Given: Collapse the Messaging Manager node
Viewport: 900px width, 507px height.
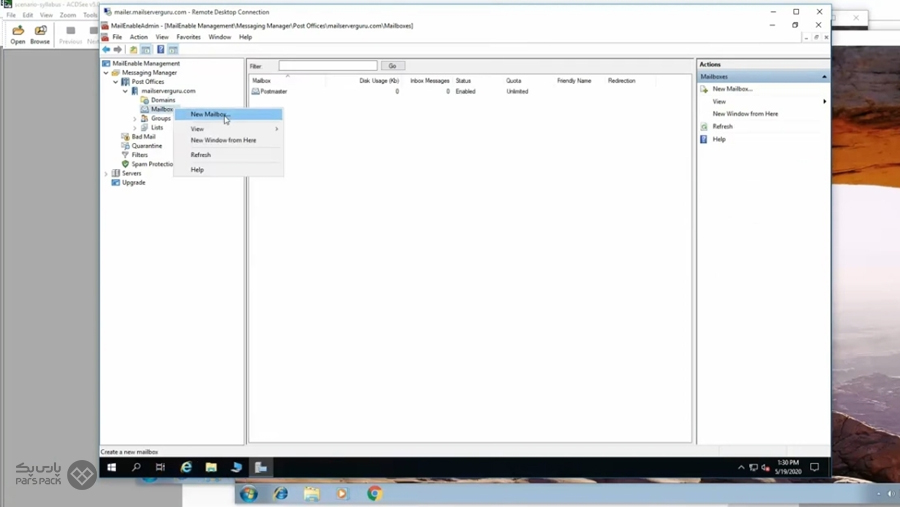Looking at the screenshot, I should click(x=106, y=73).
